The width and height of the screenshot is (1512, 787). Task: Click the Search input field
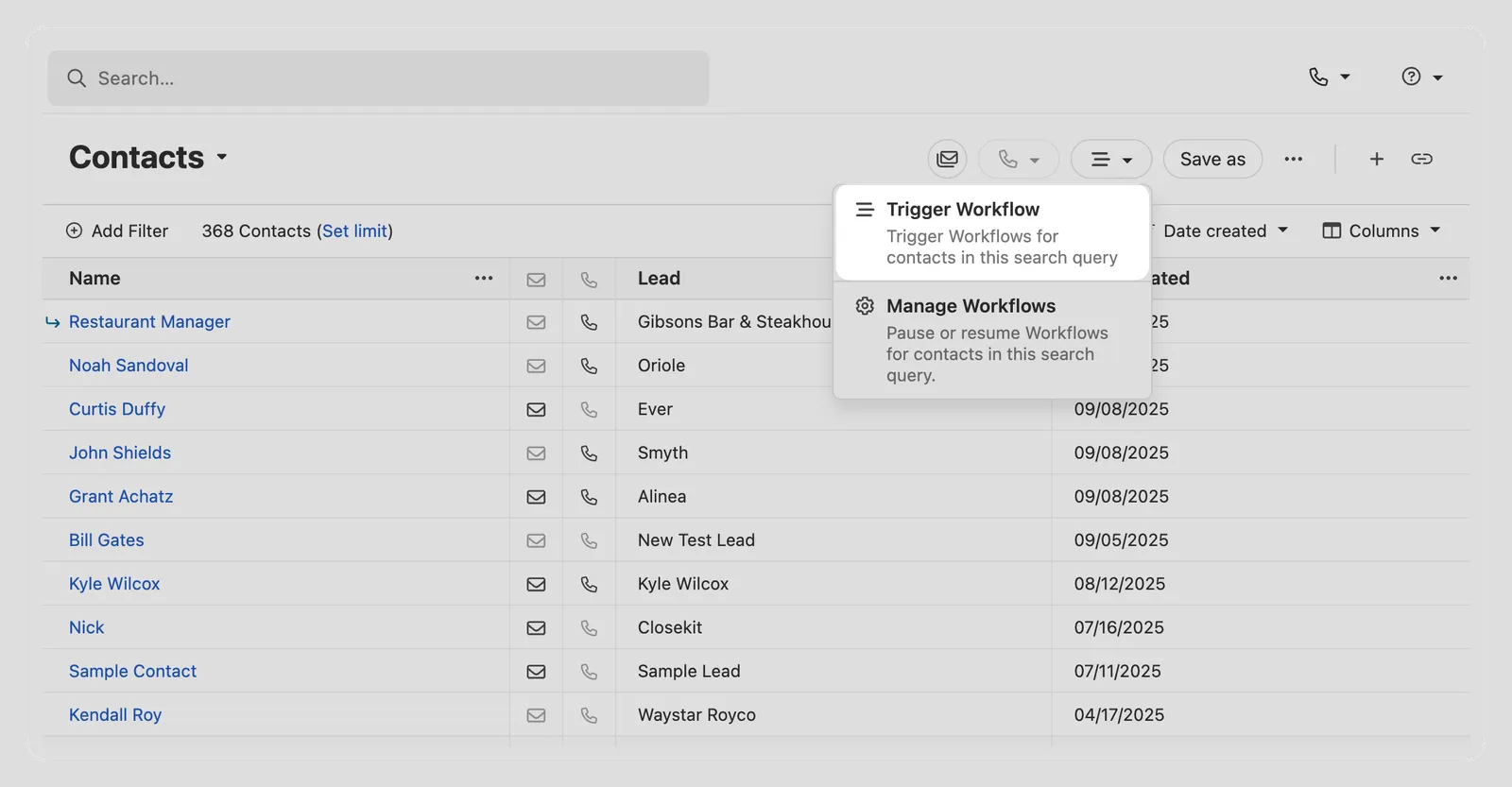(x=378, y=78)
